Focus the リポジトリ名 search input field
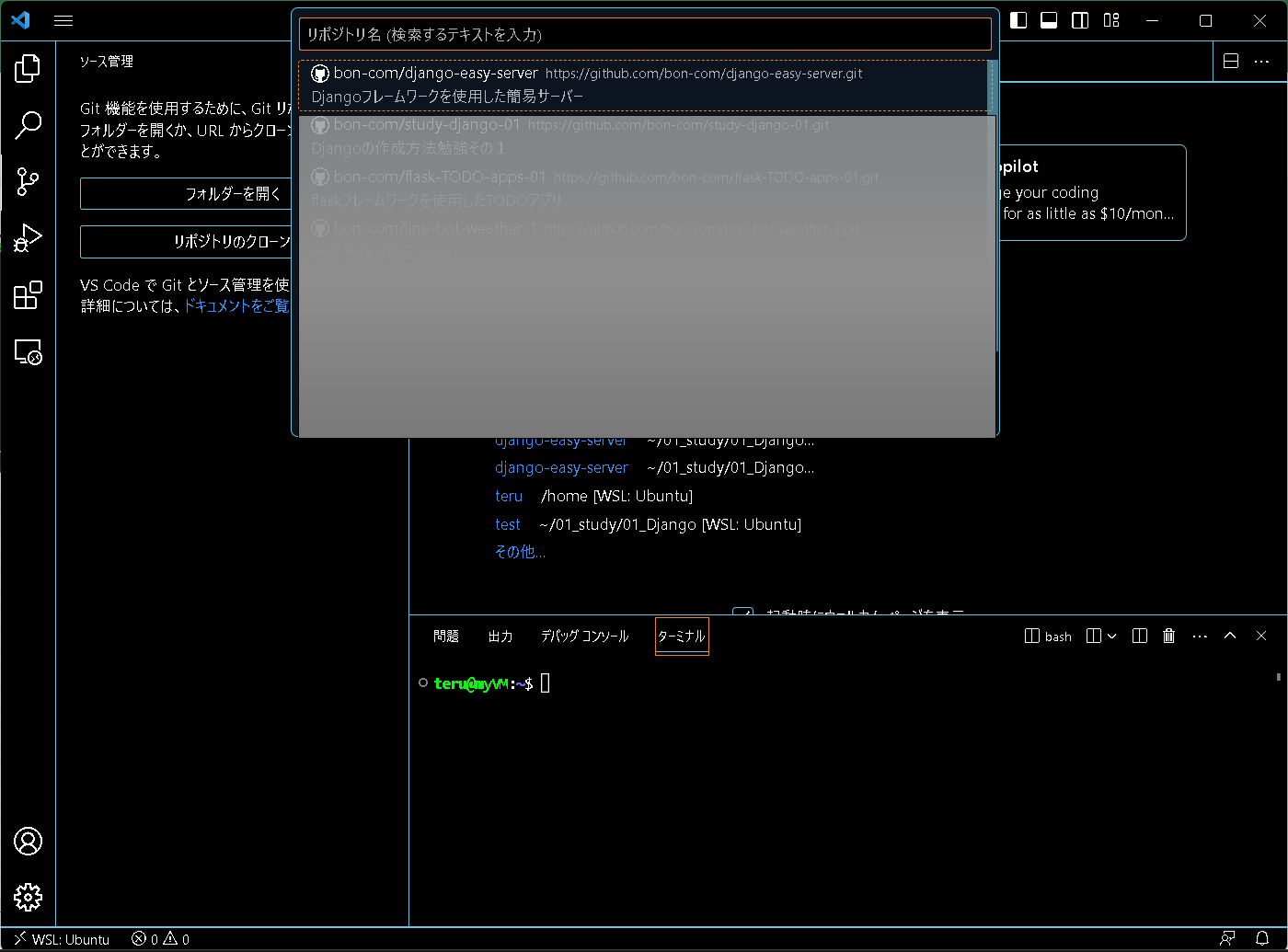The image size is (1288, 952). [x=645, y=35]
